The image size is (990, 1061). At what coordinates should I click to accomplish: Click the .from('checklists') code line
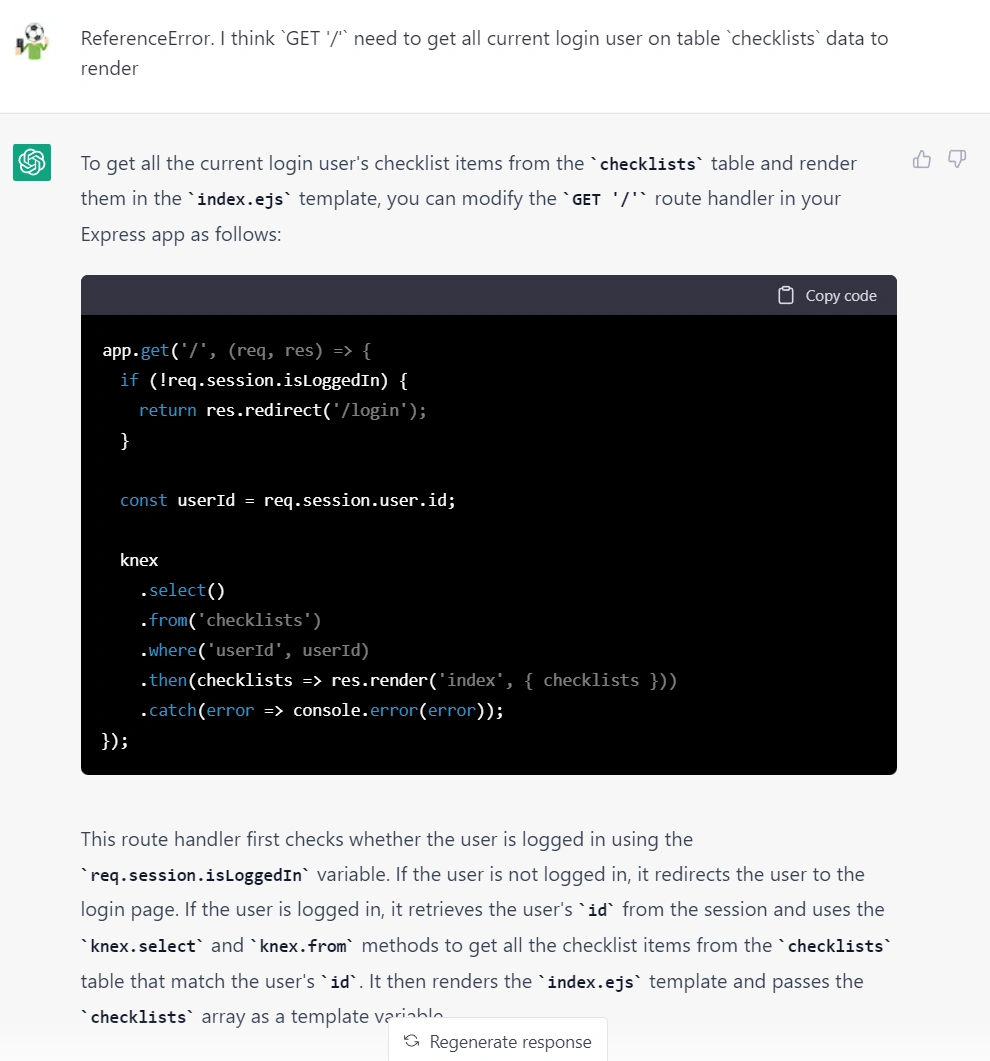(x=230, y=620)
